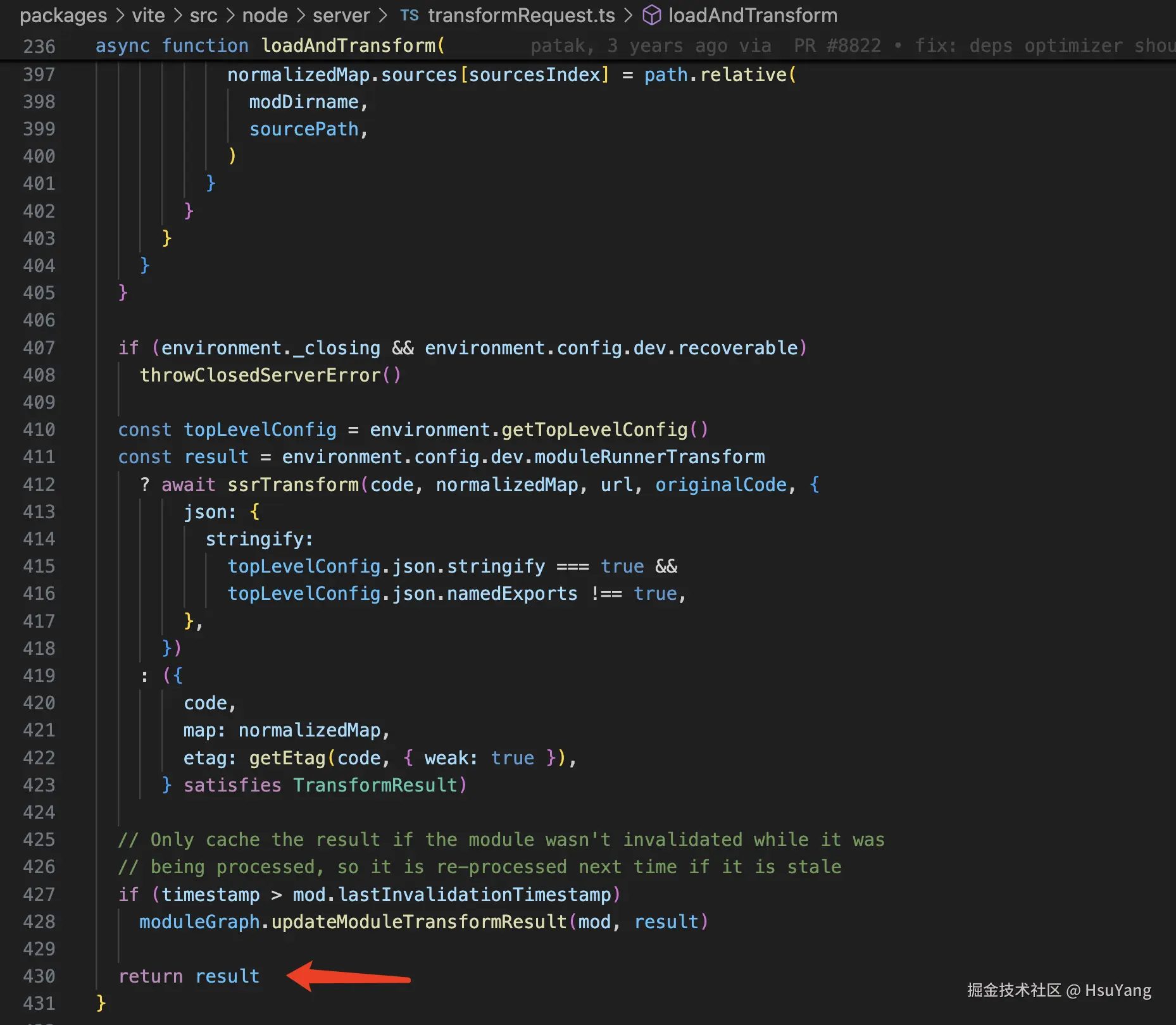This screenshot has width=1176, height=1025.
Task: Click the comment beginning 'being processed'
Action: coord(480,867)
